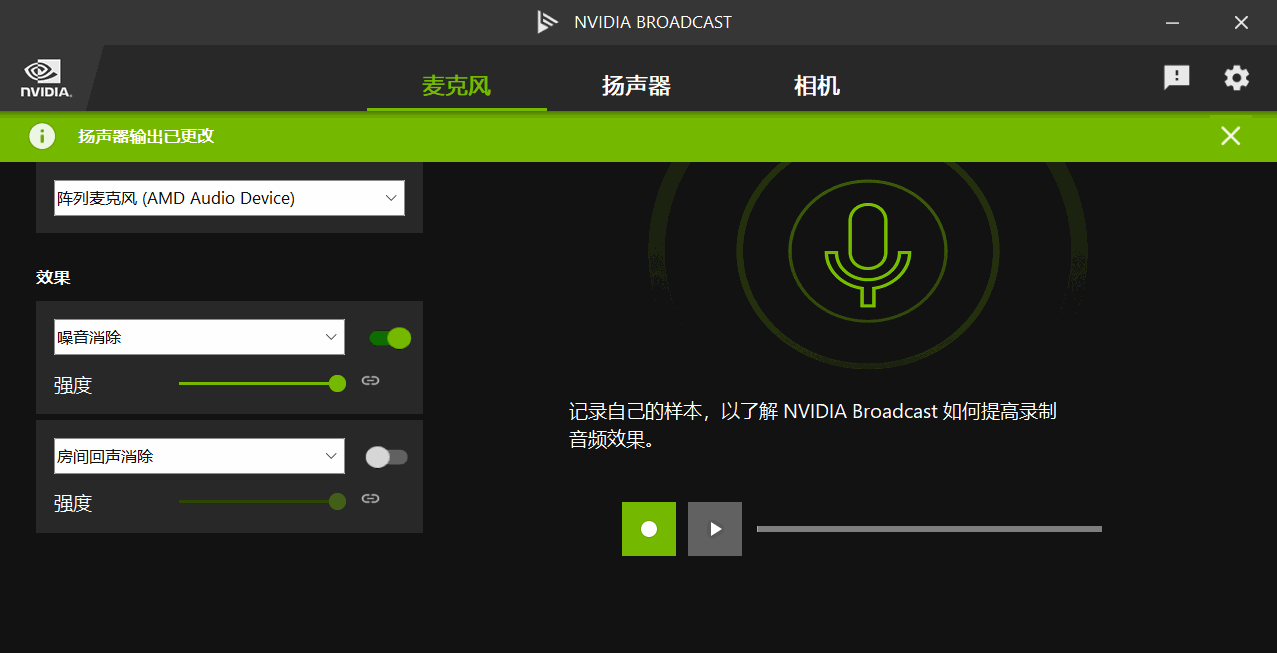Switch to the 相机 tab

pyautogui.click(x=817, y=86)
